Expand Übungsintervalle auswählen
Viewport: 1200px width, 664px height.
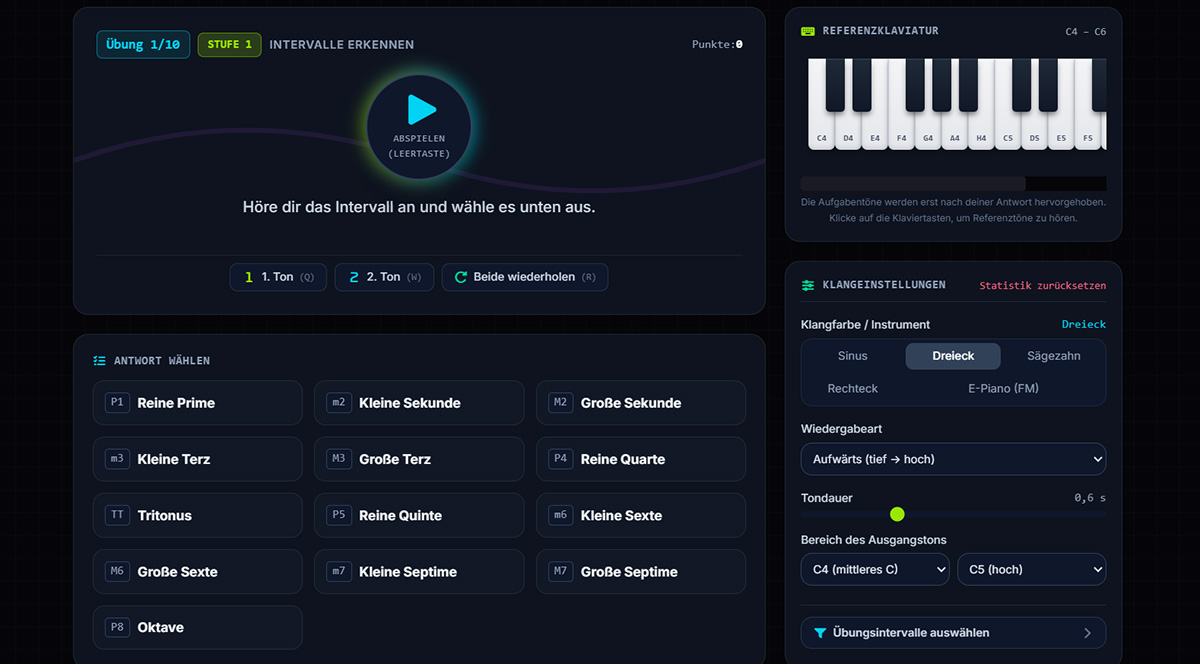pos(953,633)
